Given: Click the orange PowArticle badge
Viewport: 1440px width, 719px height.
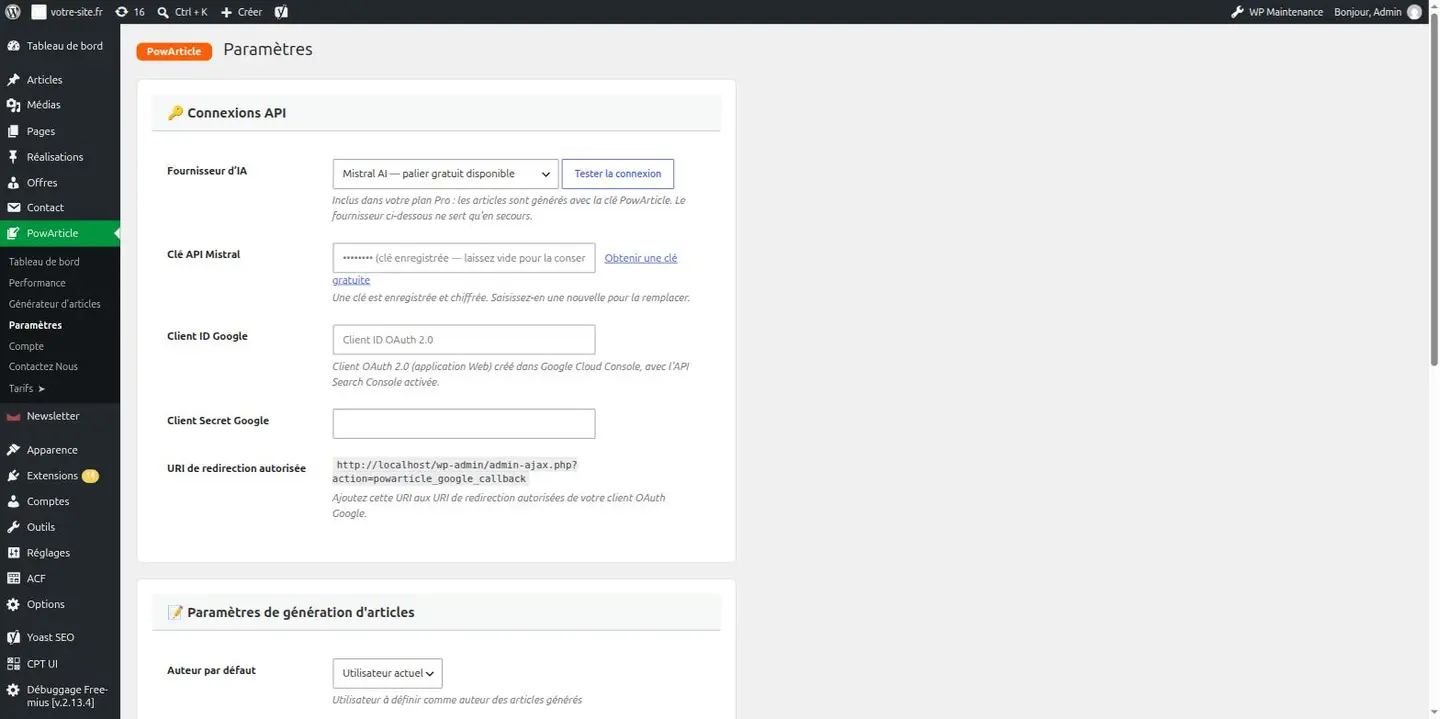Looking at the screenshot, I should pos(174,51).
